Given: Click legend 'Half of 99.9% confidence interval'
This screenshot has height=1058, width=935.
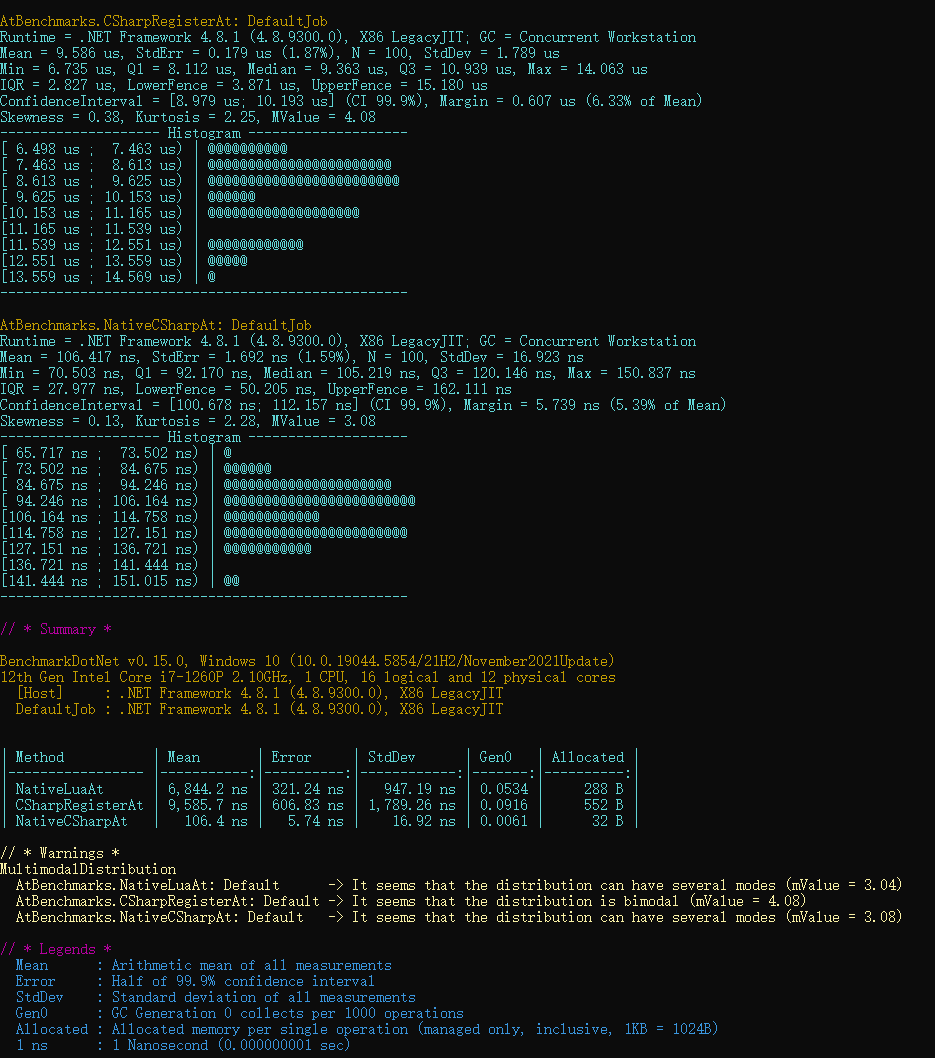Looking at the screenshot, I should click(x=244, y=982).
